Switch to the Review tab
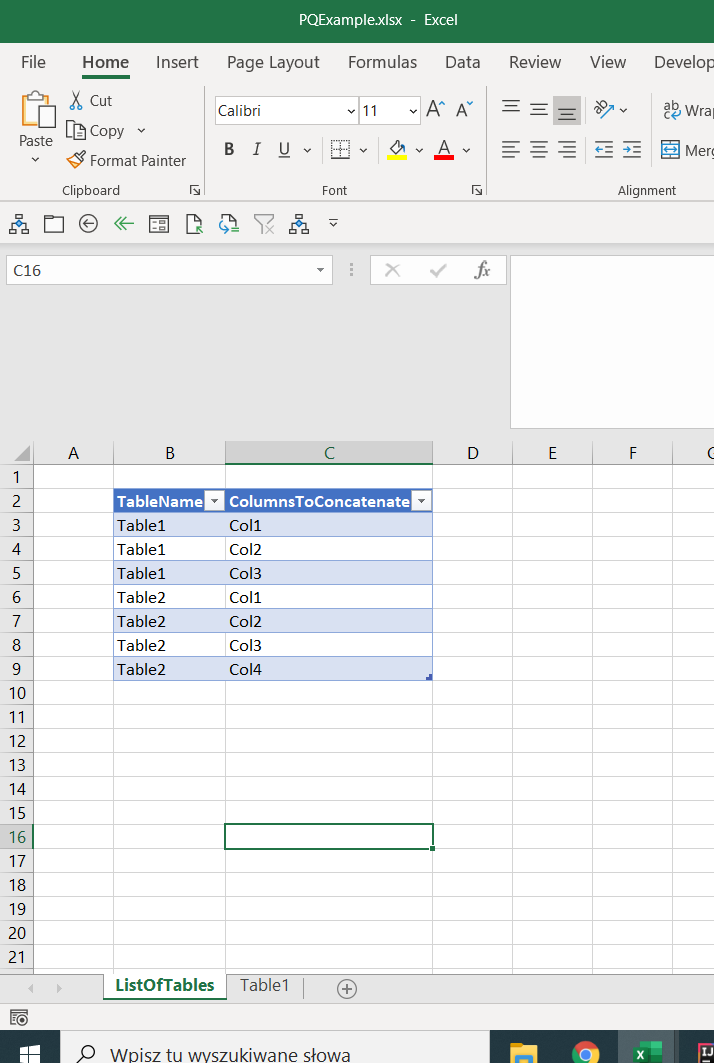714x1063 pixels. tap(535, 62)
